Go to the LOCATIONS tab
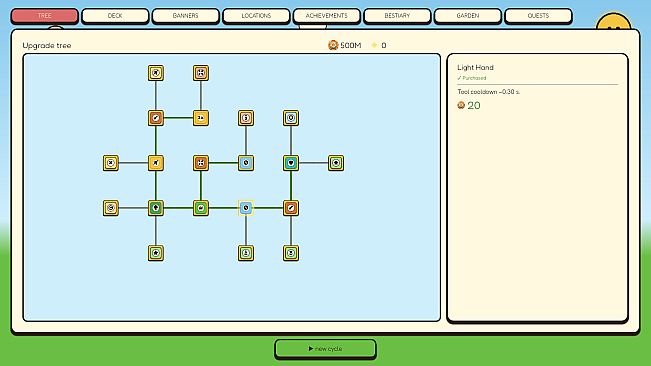Image resolution: width=651 pixels, height=366 pixels. tap(256, 16)
